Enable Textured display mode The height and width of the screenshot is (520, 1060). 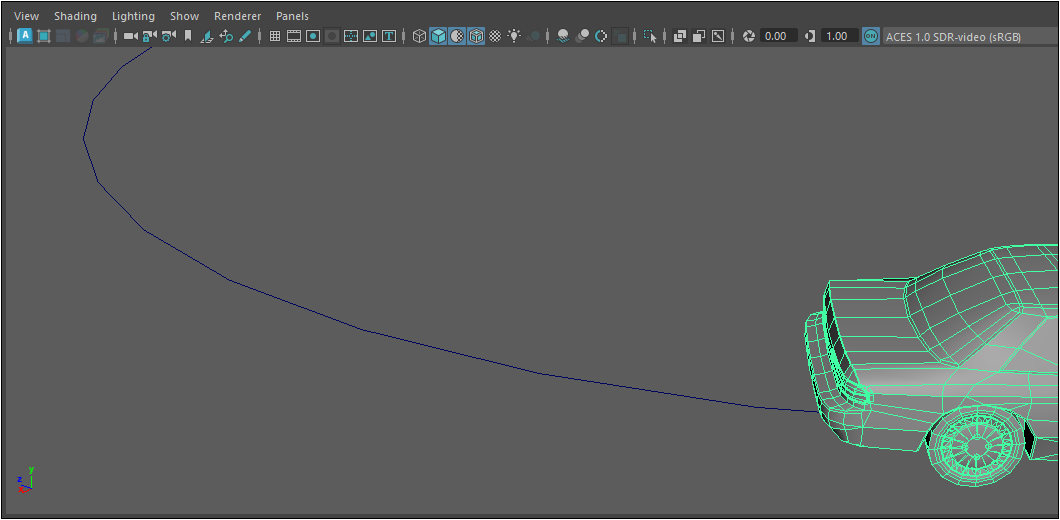(495, 36)
